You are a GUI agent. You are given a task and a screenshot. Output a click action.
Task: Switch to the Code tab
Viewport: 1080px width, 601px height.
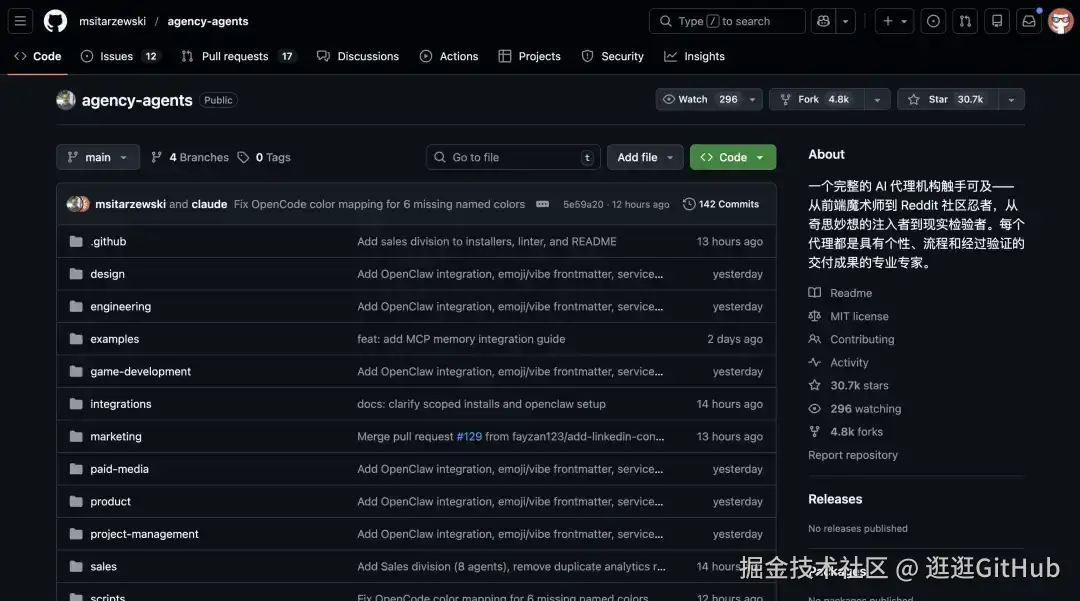point(38,56)
